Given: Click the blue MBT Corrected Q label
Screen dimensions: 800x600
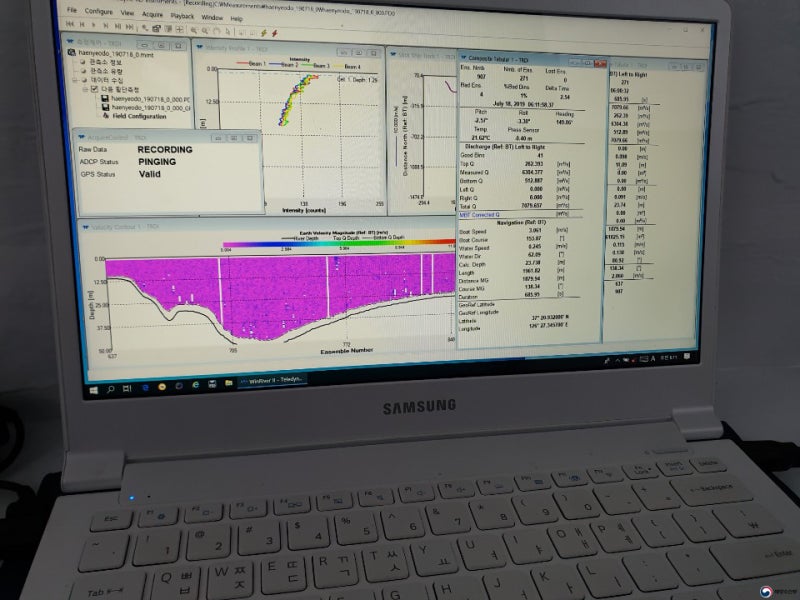Looking at the screenshot, I should 480,215.
